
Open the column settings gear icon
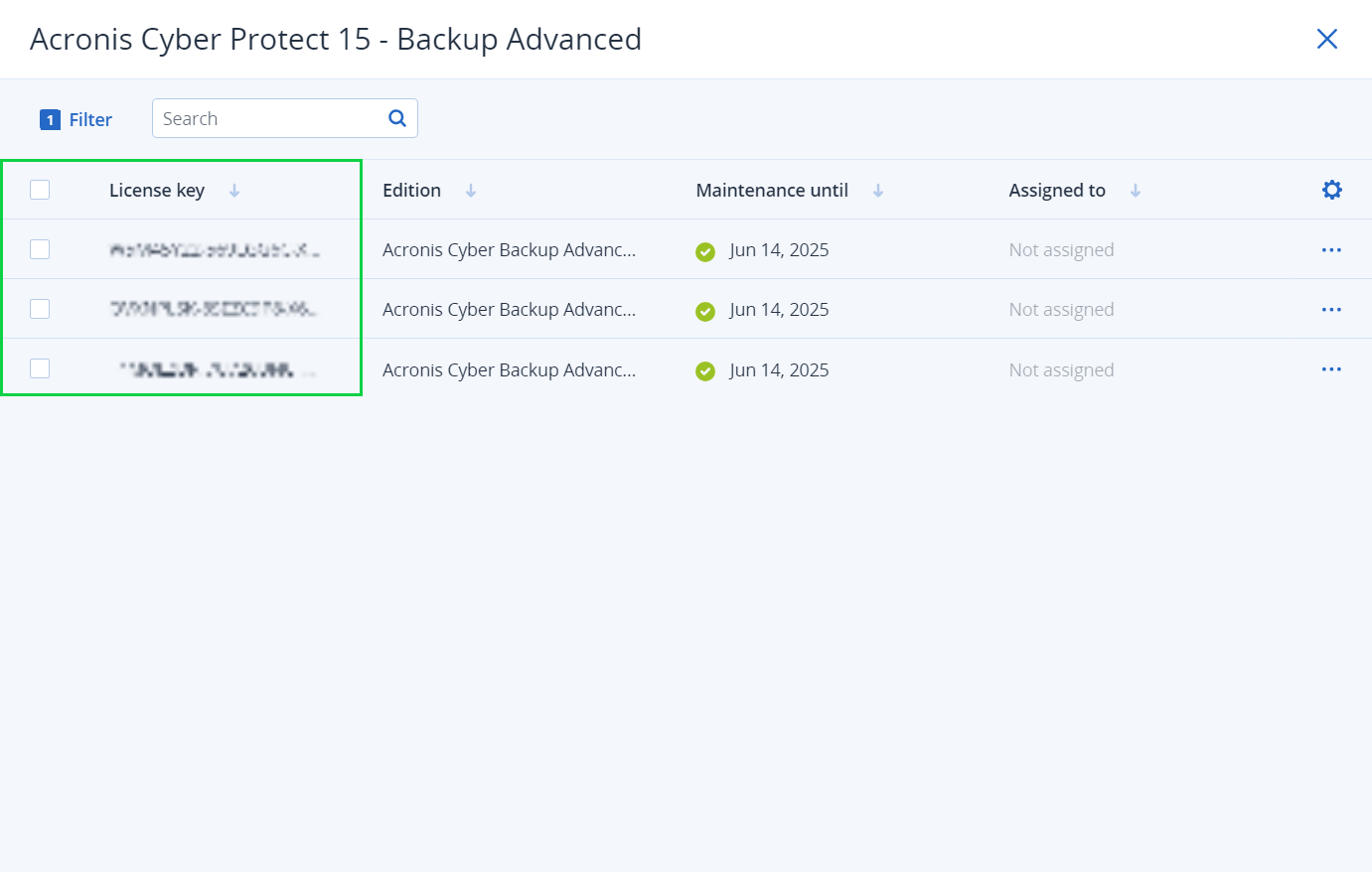pyautogui.click(x=1331, y=189)
